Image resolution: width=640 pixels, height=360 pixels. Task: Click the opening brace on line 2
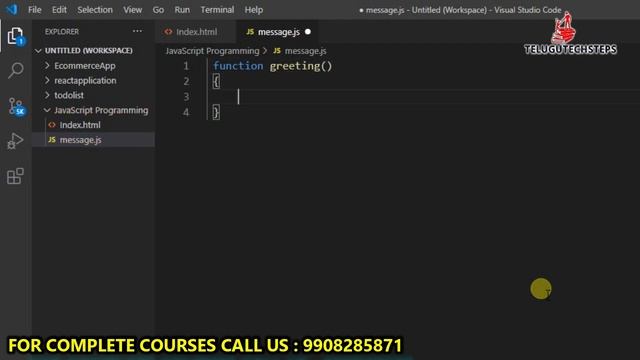pos(216,81)
